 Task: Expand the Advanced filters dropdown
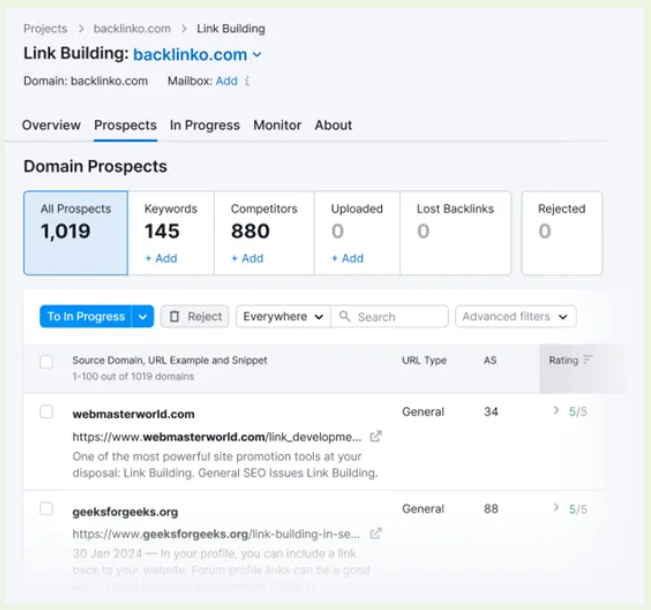516,316
